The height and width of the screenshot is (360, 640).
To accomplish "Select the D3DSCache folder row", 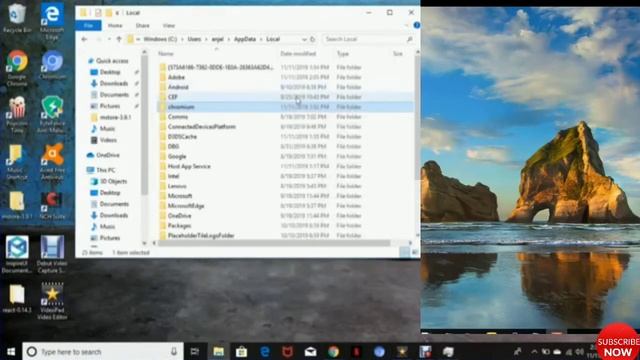I will 285,136.
